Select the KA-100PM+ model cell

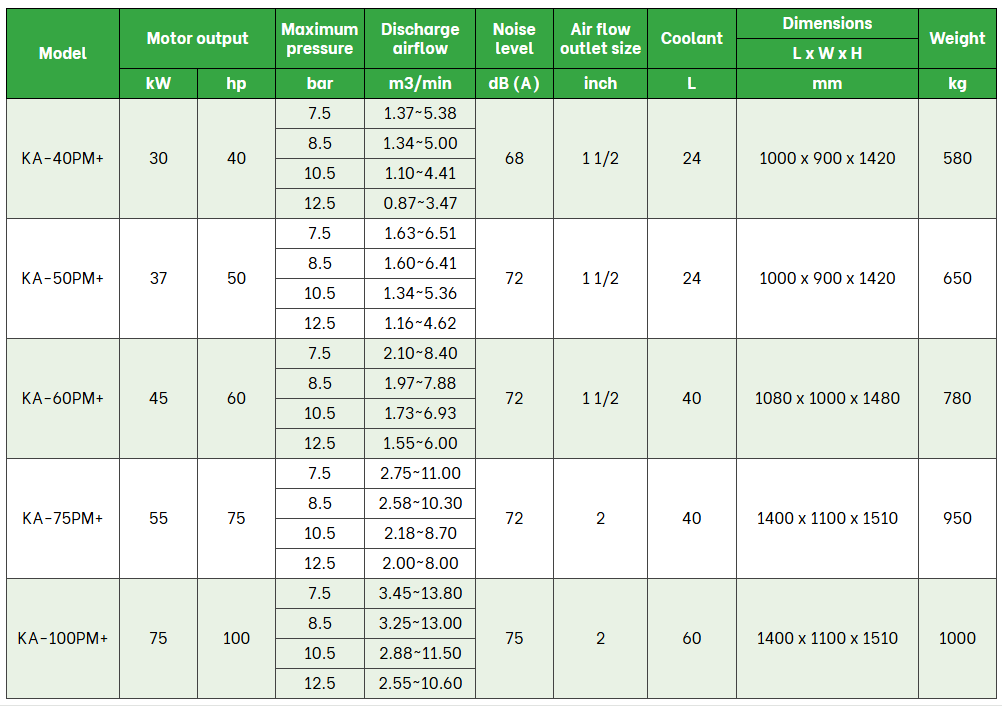63,638
